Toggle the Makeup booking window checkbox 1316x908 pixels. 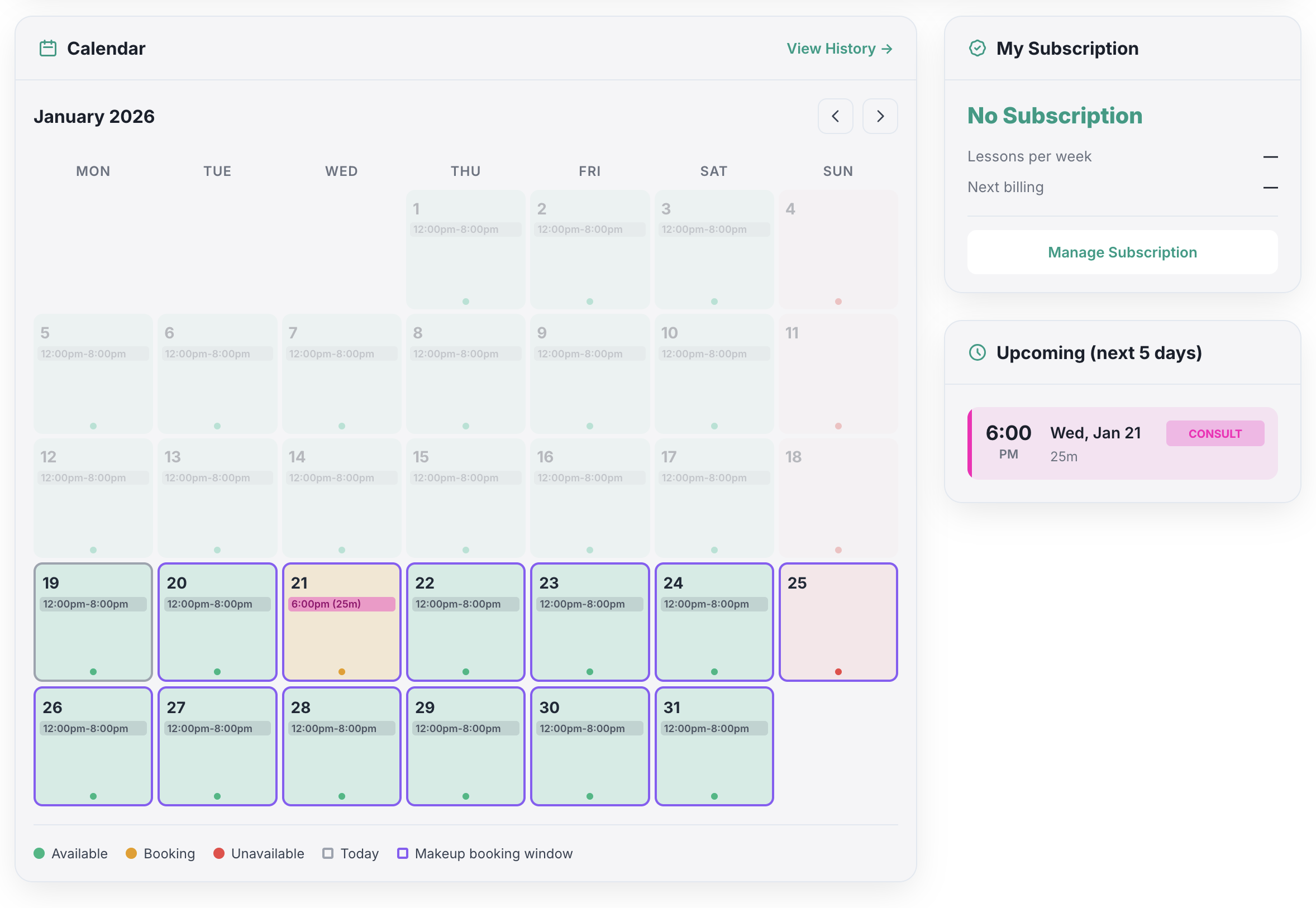pos(403,853)
